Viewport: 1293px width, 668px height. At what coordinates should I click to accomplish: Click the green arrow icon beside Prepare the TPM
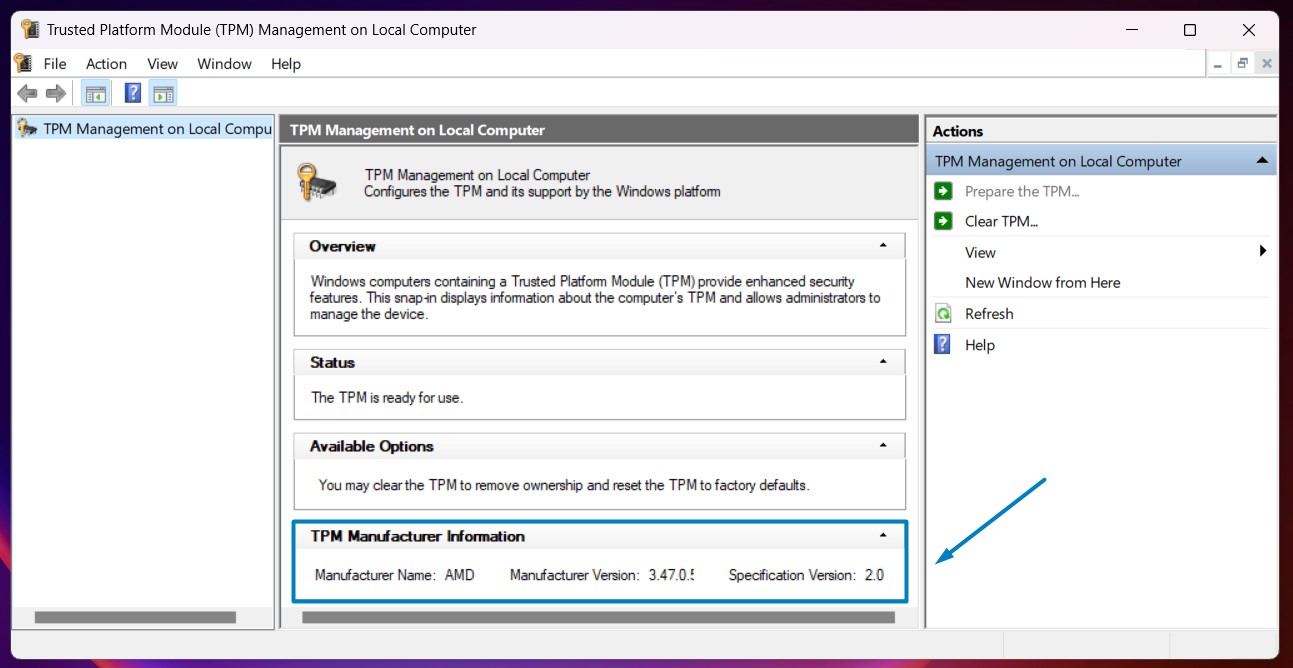pyautogui.click(x=943, y=191)
